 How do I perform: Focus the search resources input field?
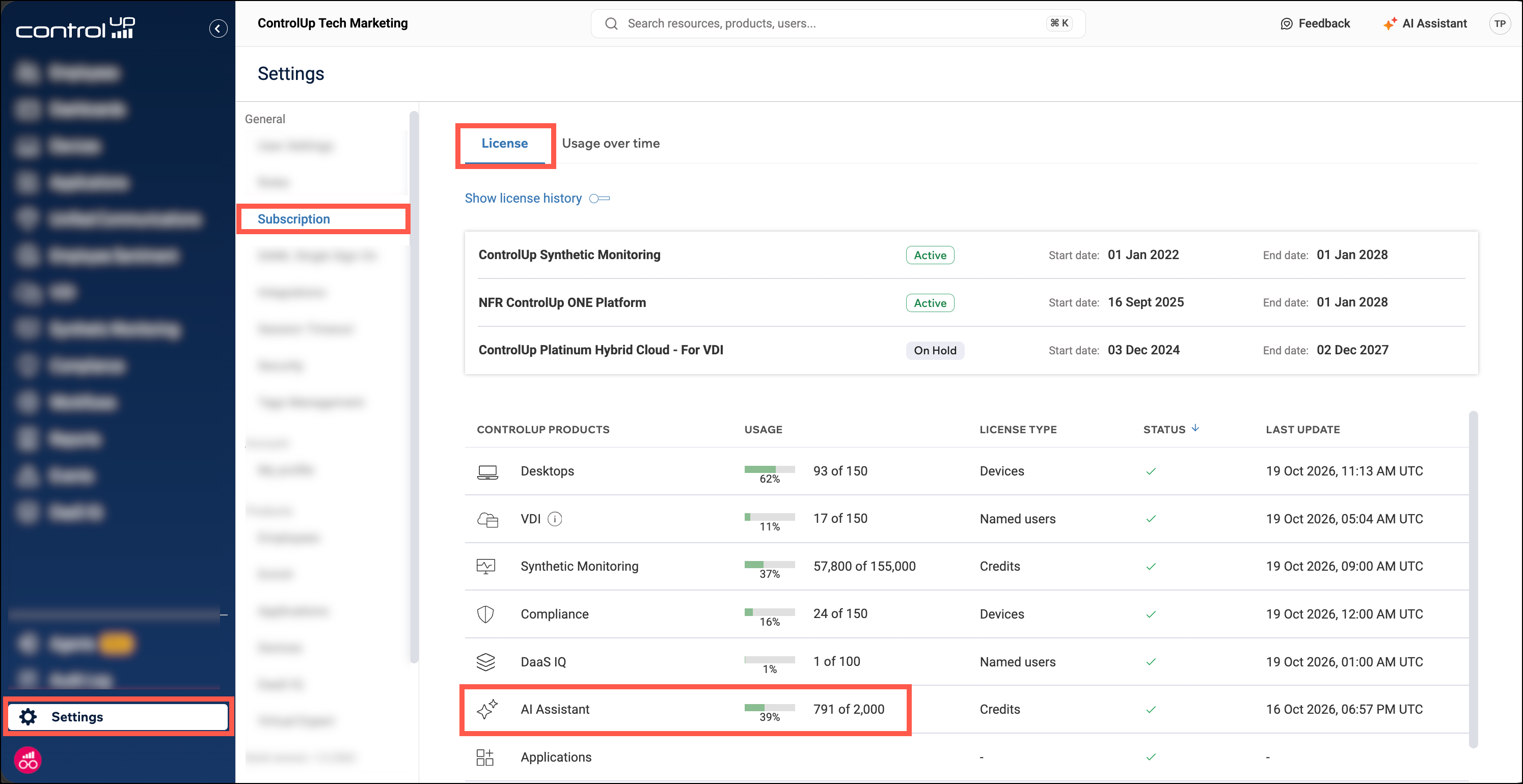click(x=838, y=23)
